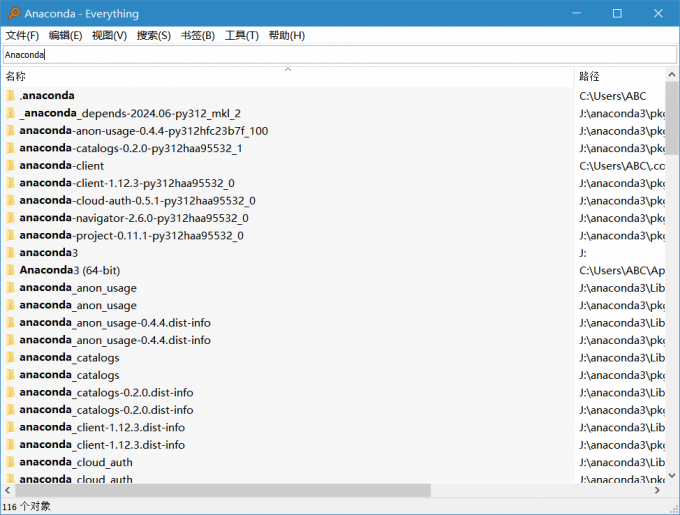
Task: Open the 编辑(E) menu
Action: (65, 36)
